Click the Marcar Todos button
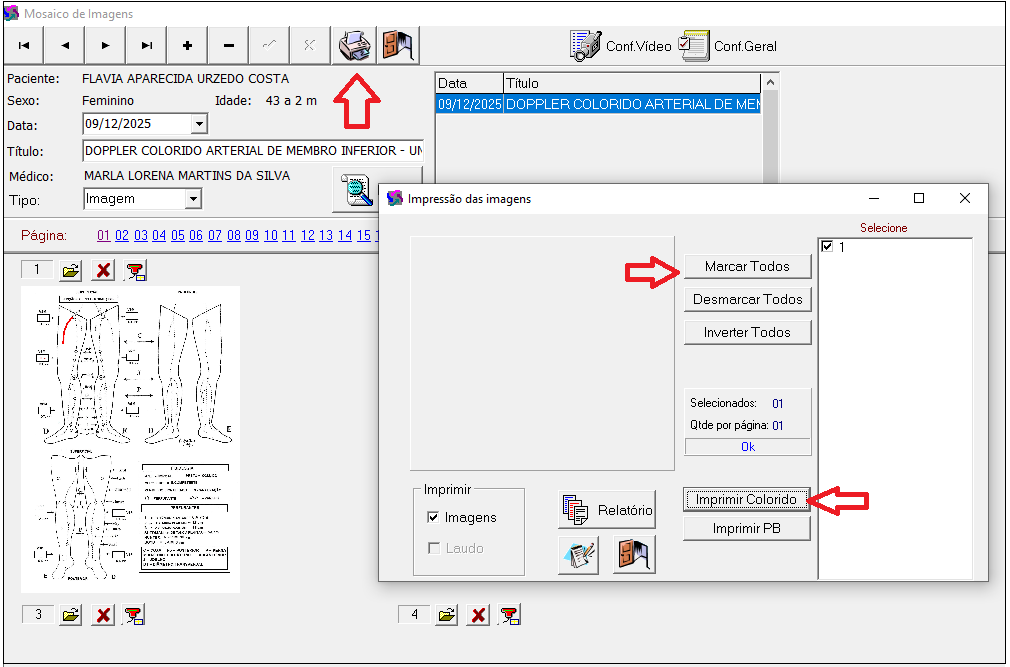Viewport: 1010px width, 667px height. pos(747,267)
